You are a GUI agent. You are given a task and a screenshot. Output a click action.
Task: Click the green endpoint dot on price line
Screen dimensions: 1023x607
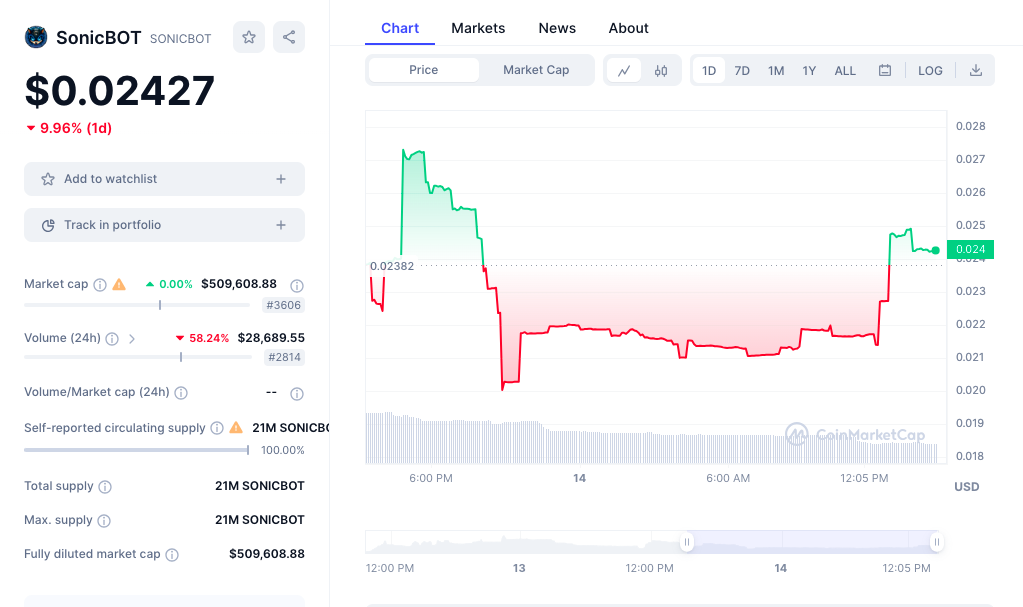coord(936,251)
